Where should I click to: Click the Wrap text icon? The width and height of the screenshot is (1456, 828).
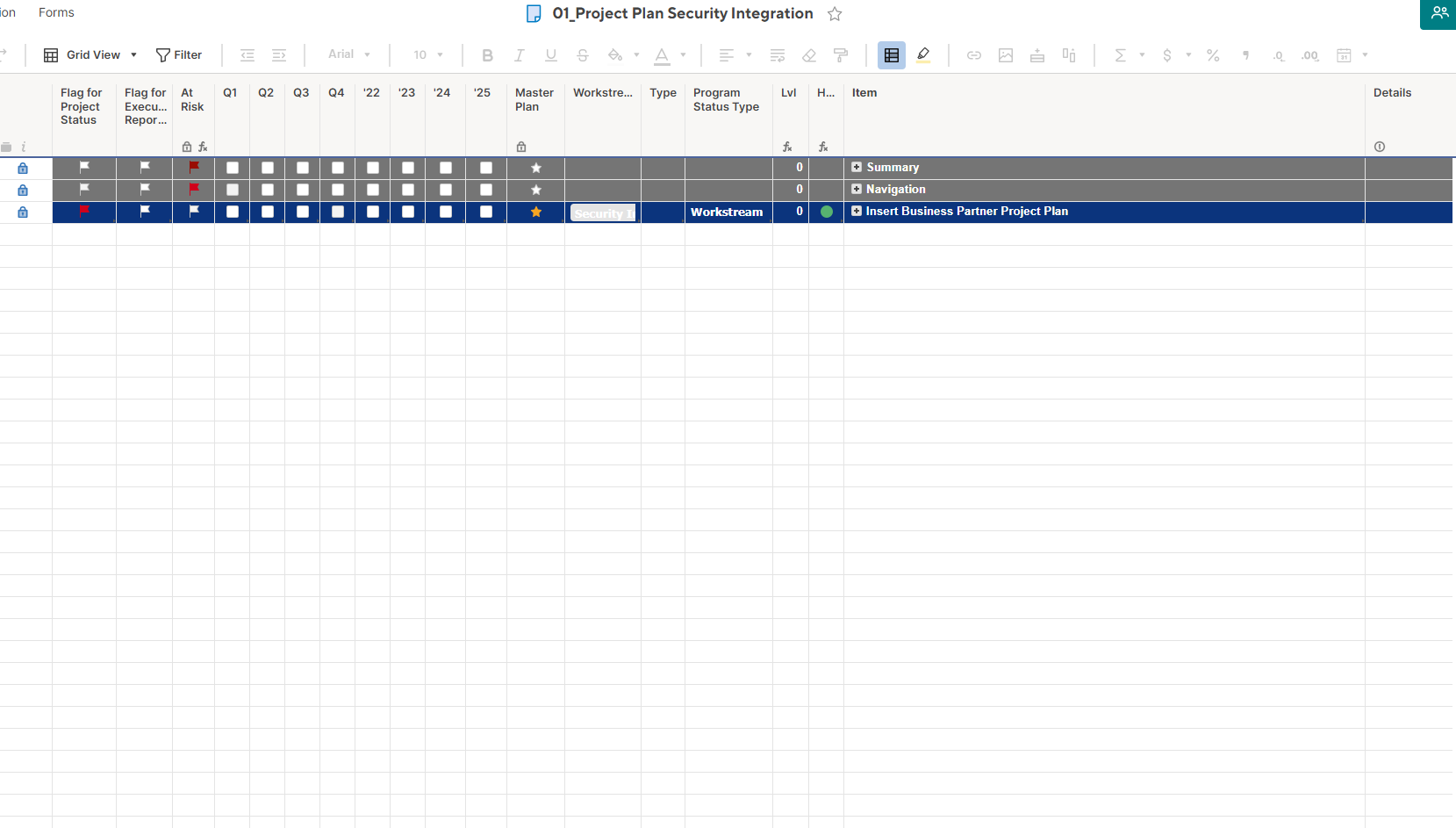coord(778,55)
